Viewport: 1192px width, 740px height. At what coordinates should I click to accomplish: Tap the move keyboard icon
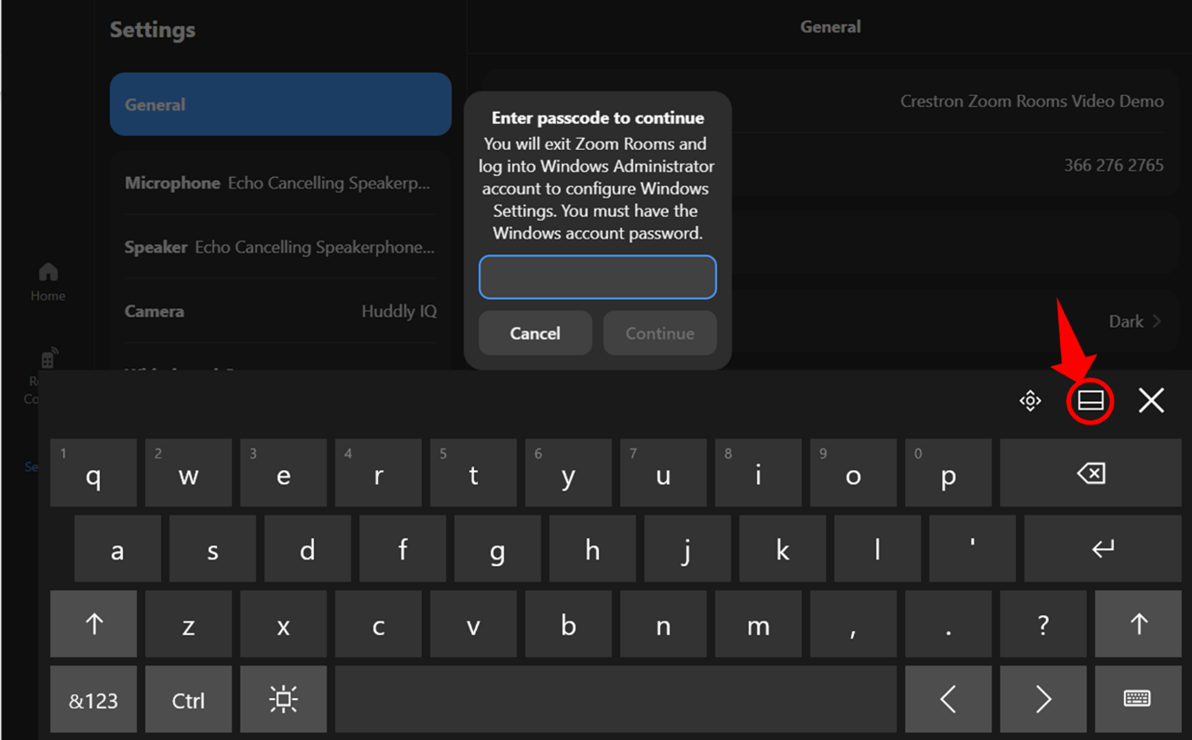(x=1030, y=400)
